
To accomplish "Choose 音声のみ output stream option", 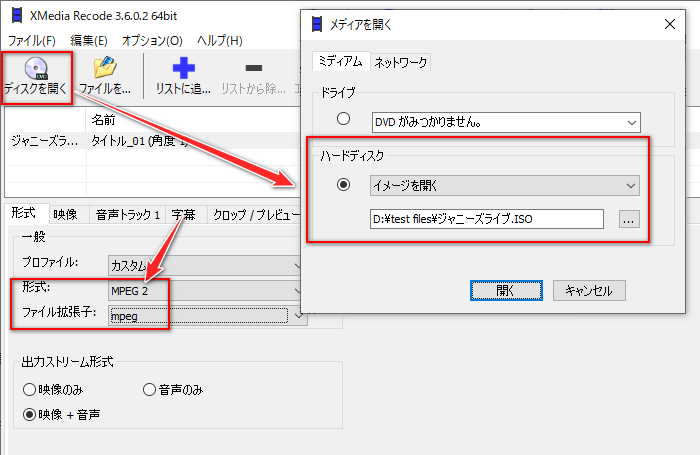I will (x=150, y=389).
